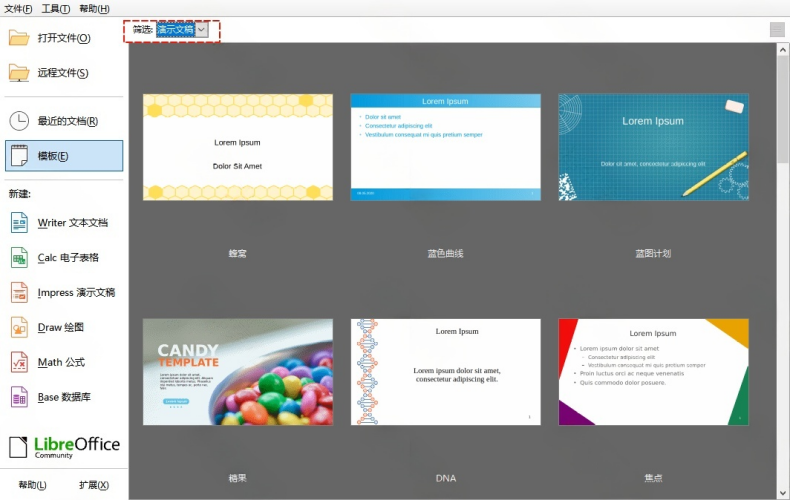Image resolution: width=790 pixels, height=500 pixels.
Task: Click the Writer text document icon
Action: coord(19,223)
